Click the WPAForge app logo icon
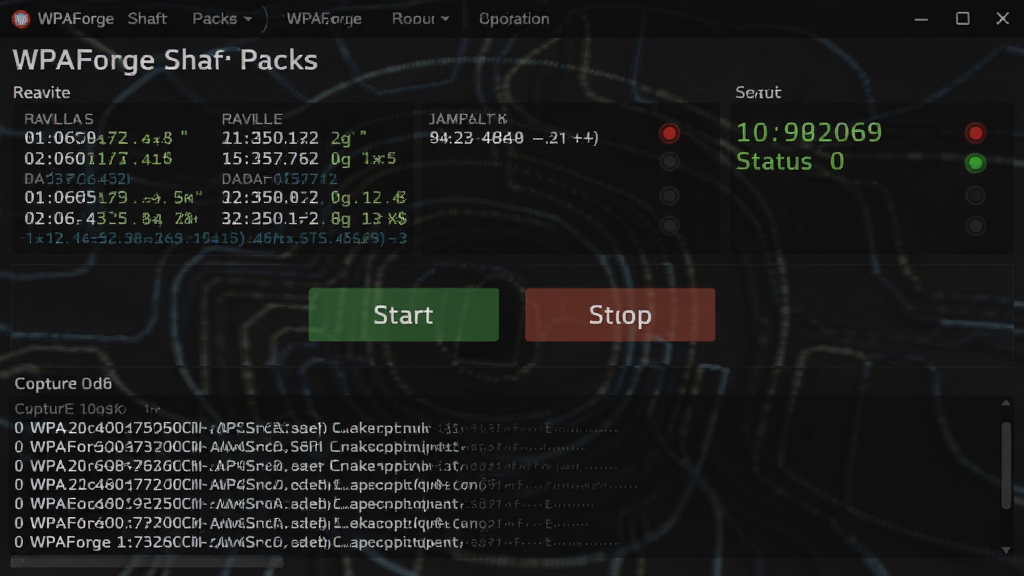 20,19
